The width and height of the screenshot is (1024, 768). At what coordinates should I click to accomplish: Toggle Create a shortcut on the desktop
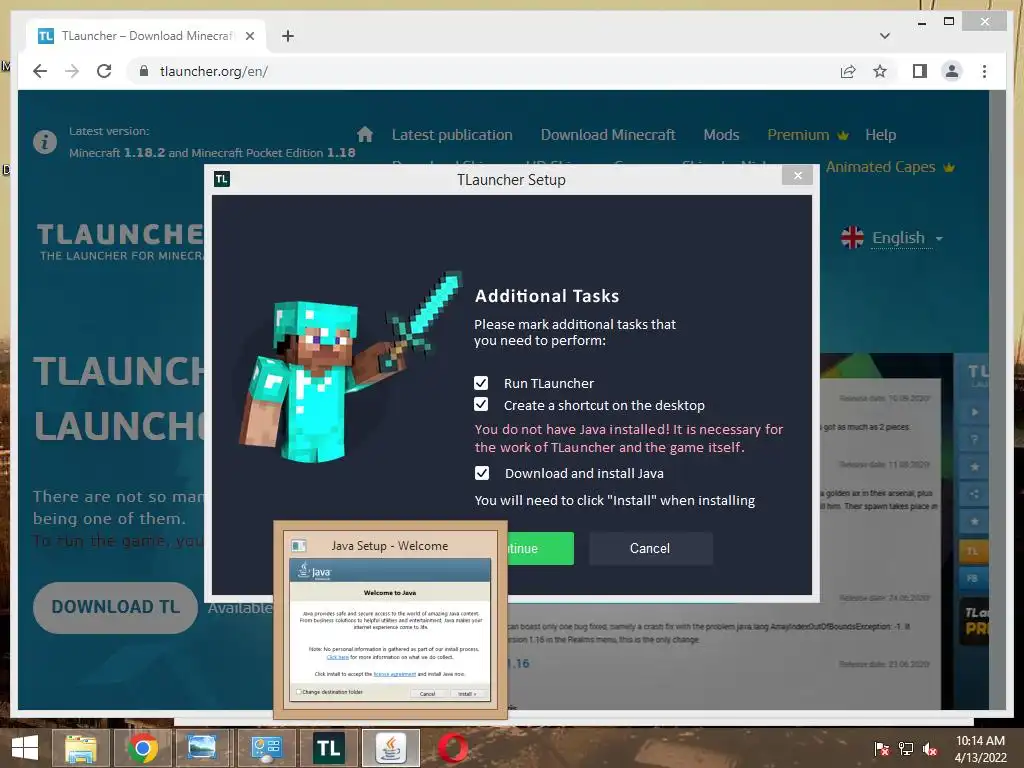click(x=481, y=405)
